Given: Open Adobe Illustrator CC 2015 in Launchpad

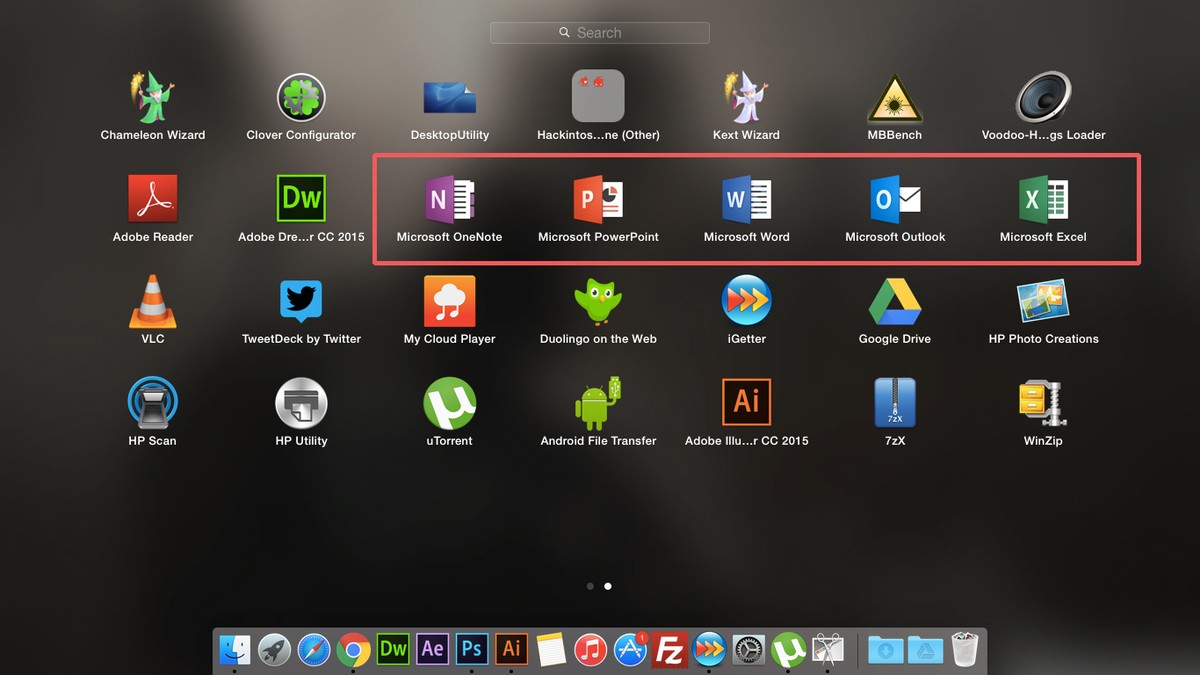Looking at the screenshot, I should pyautogui.click(x=746, y=403).
